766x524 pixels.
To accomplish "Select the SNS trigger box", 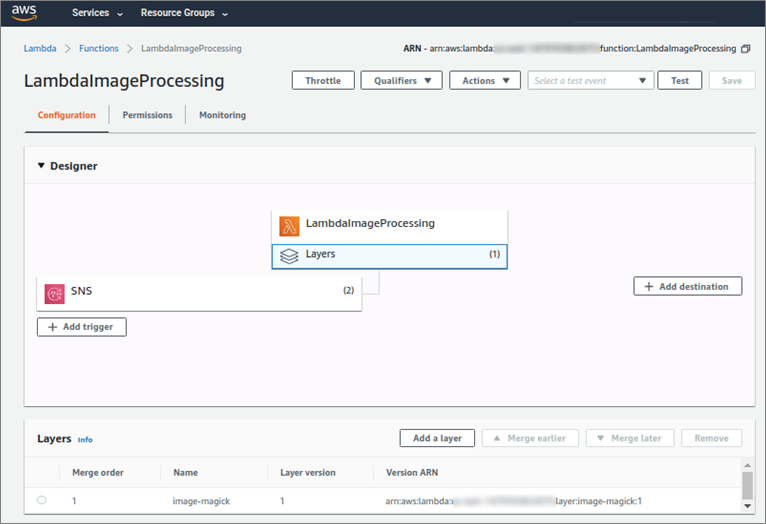I will 199,293.
